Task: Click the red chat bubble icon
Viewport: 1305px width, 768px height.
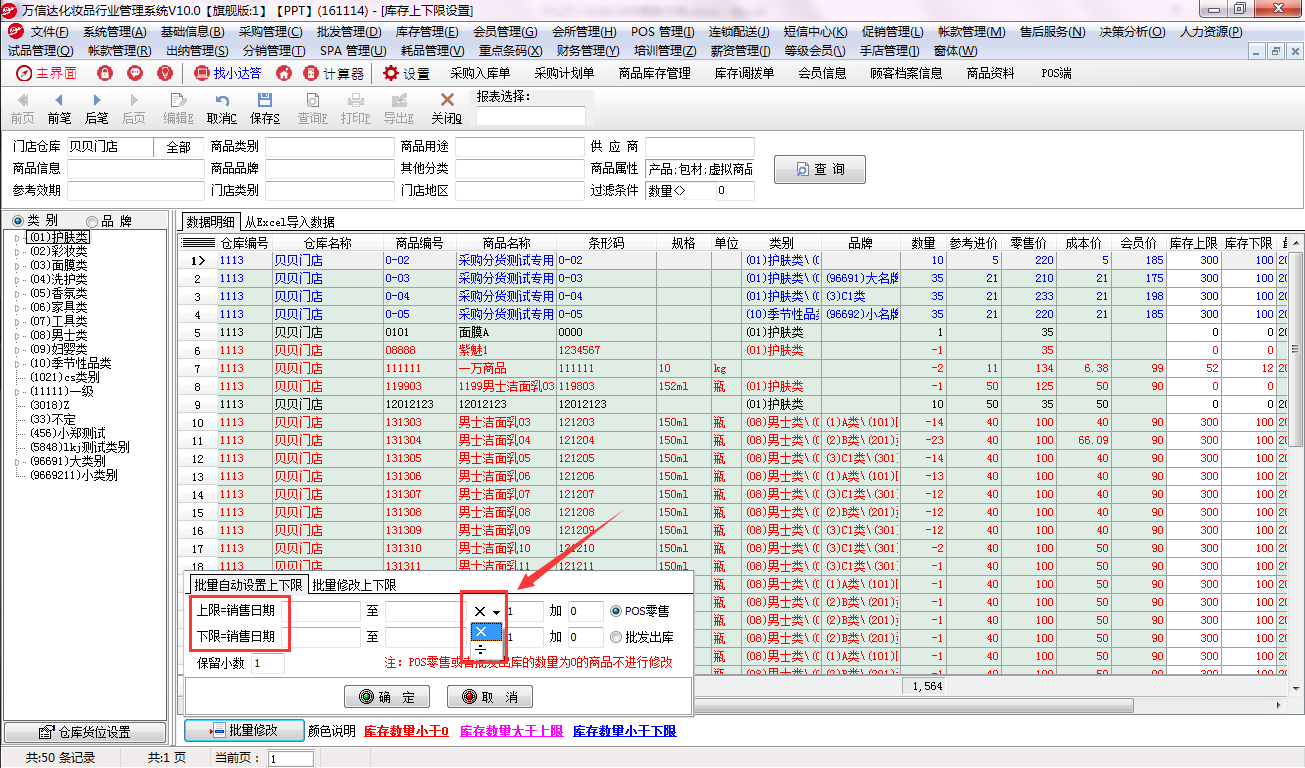Action: pos(135,73)
